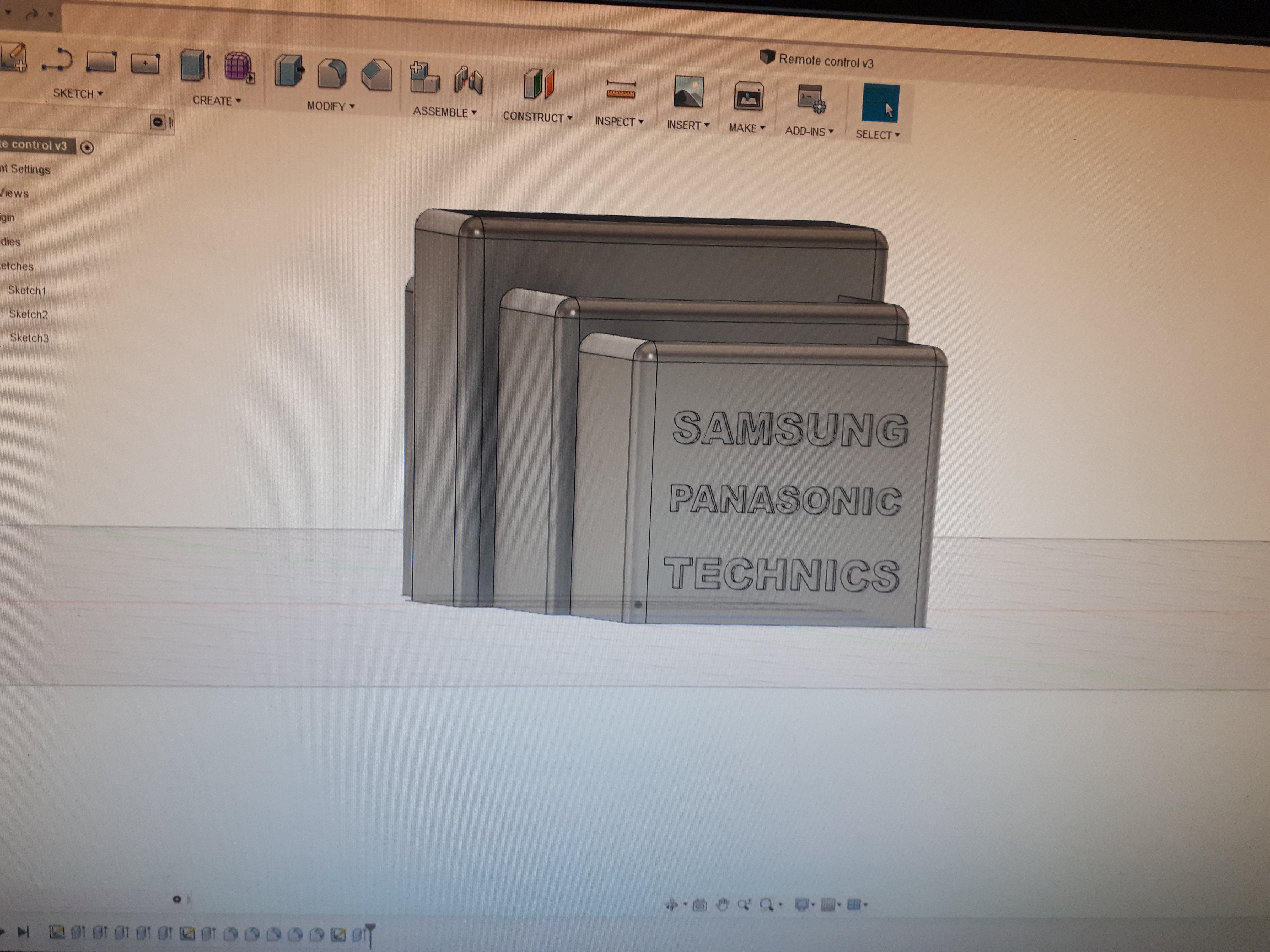Click the Add-Ins scripts icon
The width and height of the screenshot is (1270, 952).
(811, 99)
